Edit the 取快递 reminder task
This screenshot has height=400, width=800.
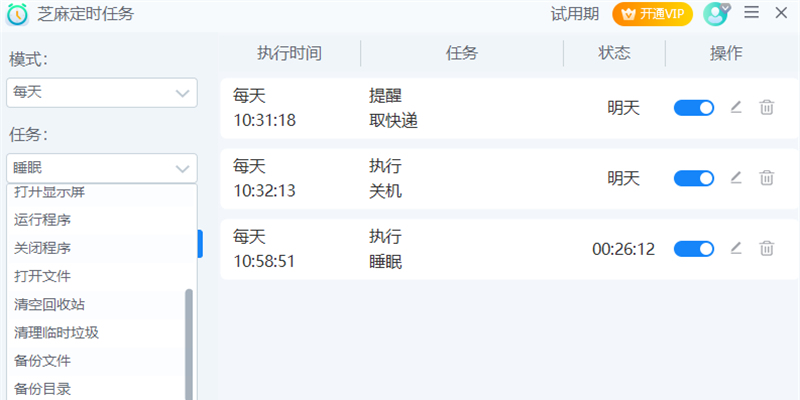point(736,108)
